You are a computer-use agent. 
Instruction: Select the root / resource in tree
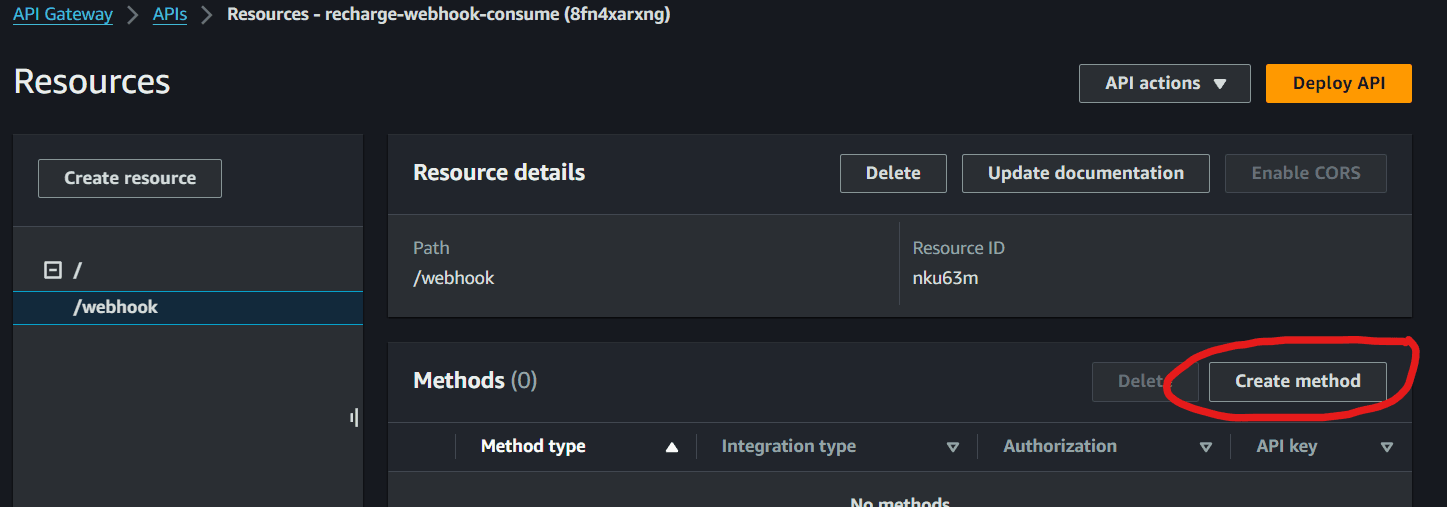[78, 270]
